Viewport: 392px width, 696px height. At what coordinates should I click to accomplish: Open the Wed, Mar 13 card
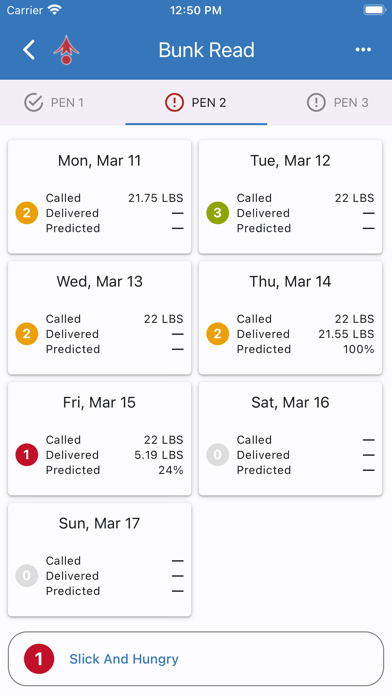tap(99, 318)
